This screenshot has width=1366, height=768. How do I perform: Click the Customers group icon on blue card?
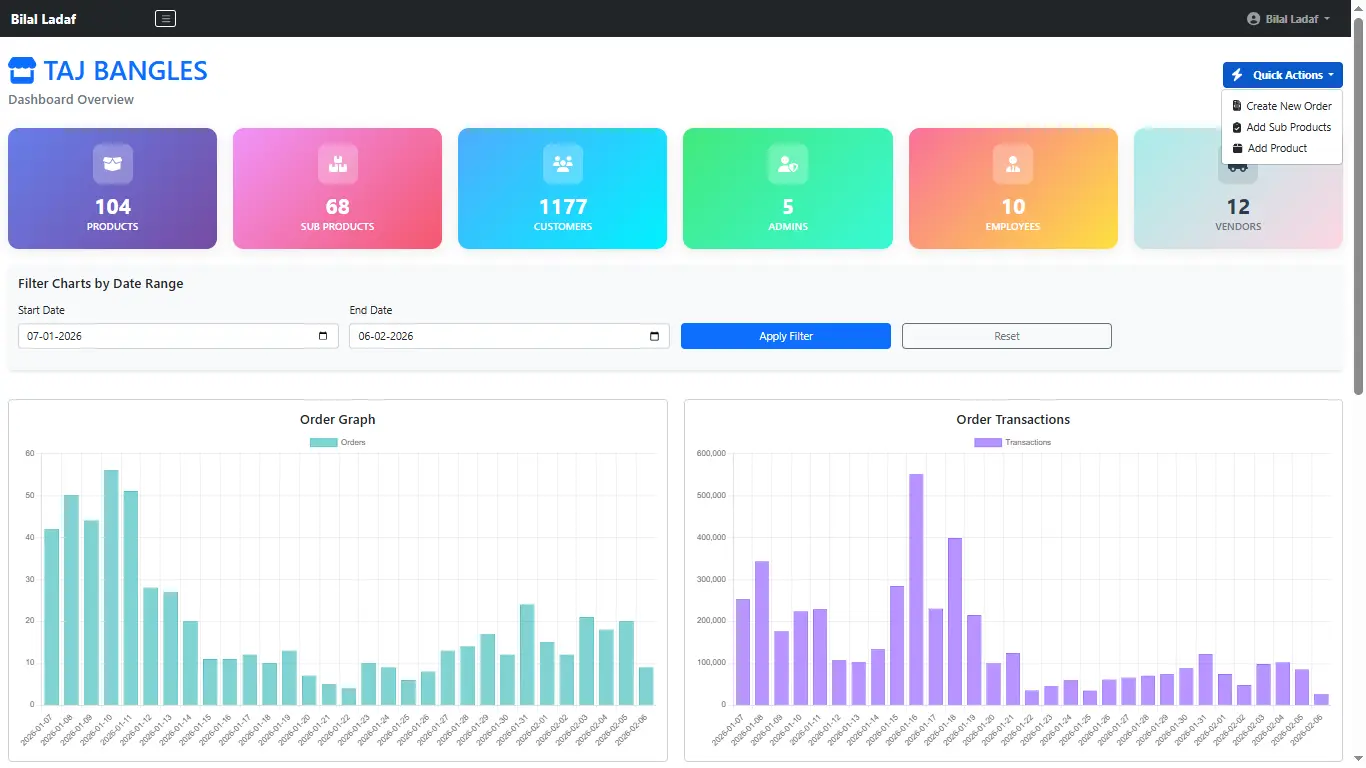click(x=562, y=163)
